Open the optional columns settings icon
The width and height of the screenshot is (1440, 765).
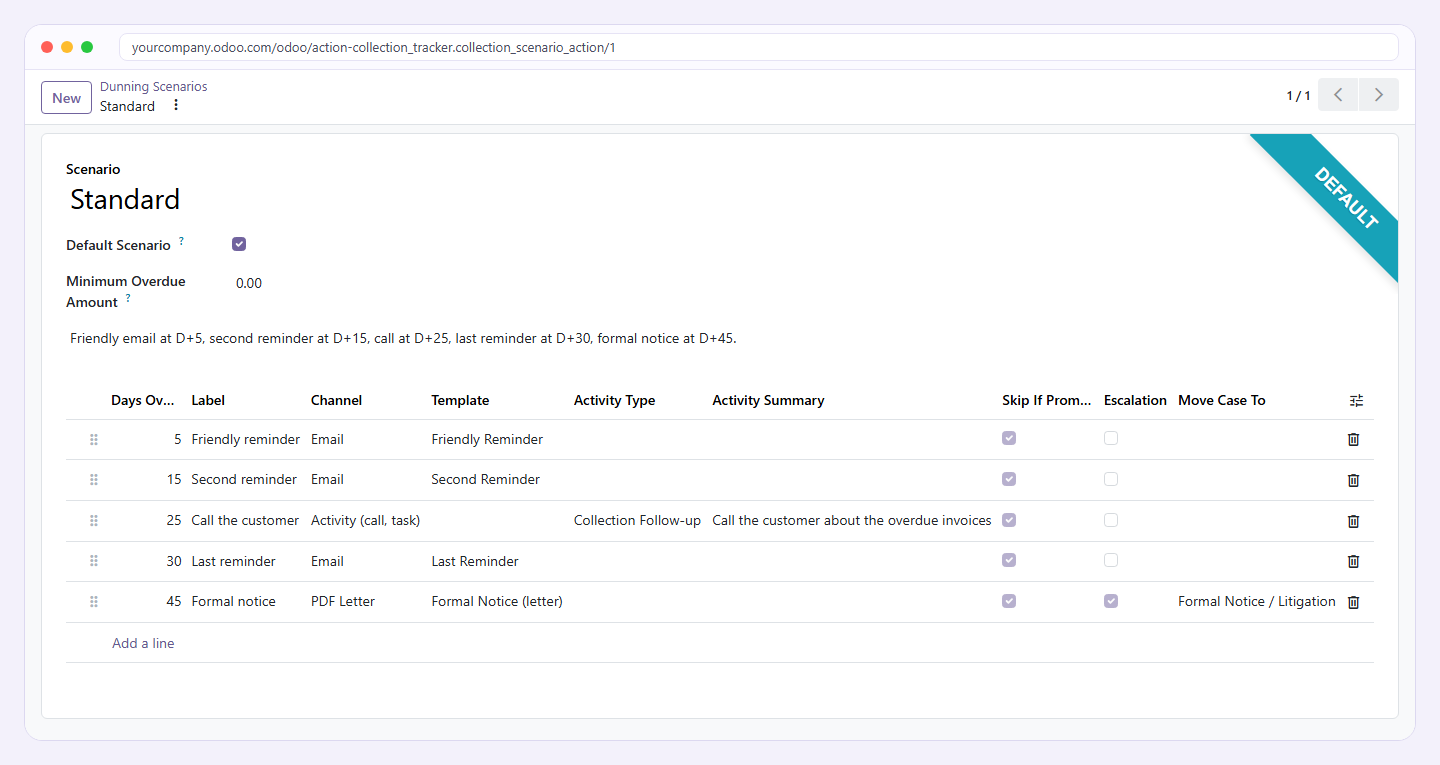[x=1356, y=400]
